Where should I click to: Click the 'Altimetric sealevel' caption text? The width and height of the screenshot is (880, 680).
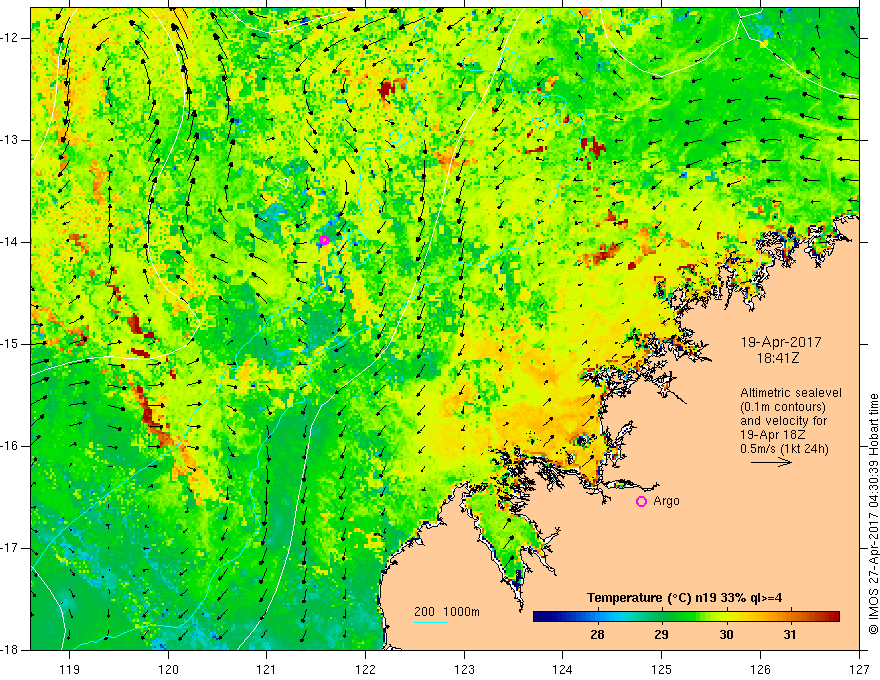[x=791, y=393]
